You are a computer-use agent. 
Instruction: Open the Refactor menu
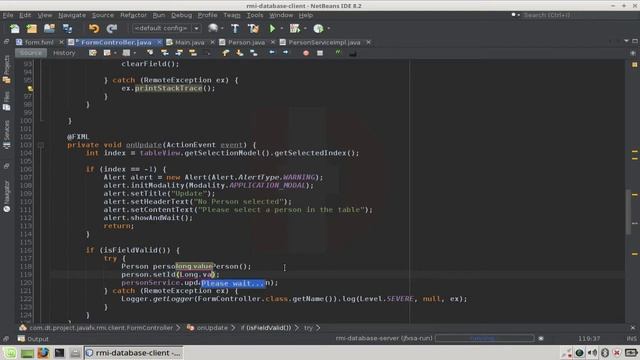click(x=133, y=15)
